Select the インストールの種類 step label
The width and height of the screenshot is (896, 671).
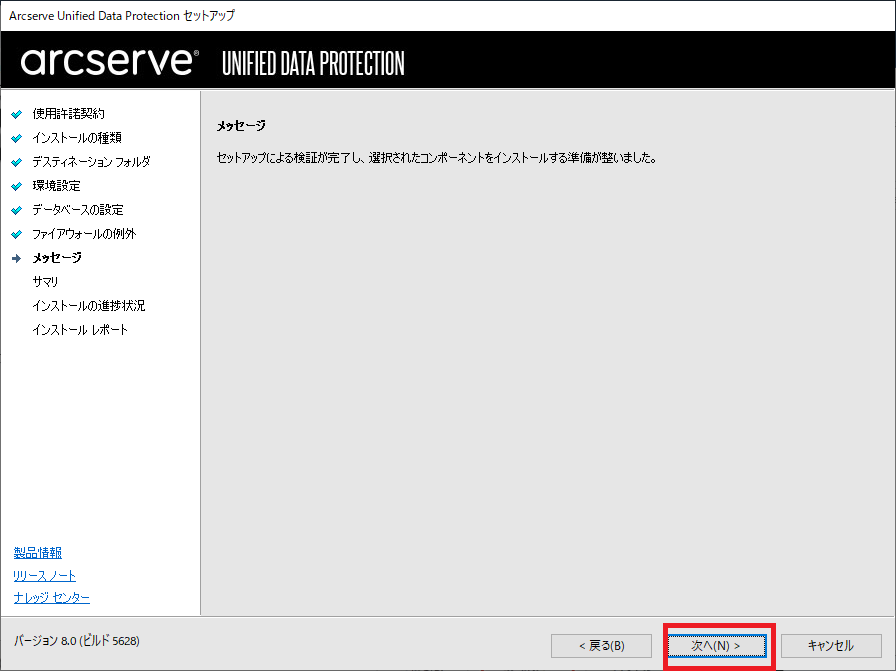tap(77, 138)
